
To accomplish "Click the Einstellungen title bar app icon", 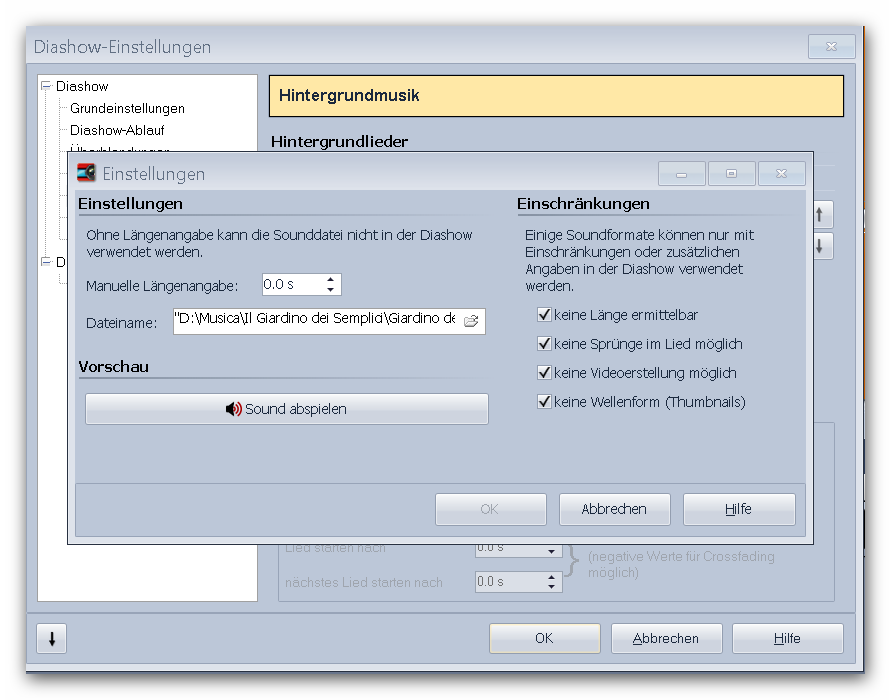I will pos(87,173).
